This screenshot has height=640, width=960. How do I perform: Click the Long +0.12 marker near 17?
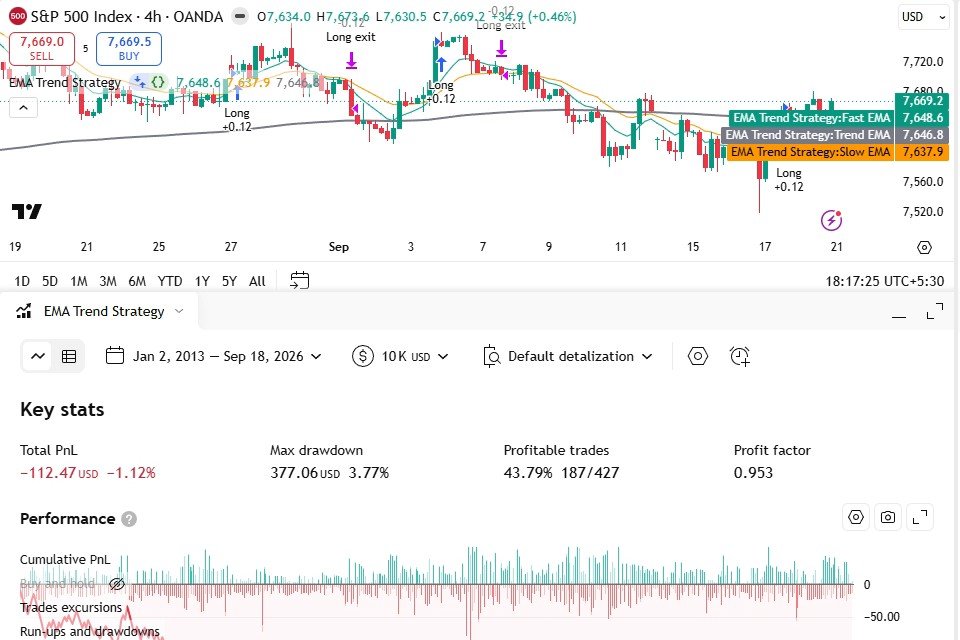pyautogui.click(x=789, y=180)
